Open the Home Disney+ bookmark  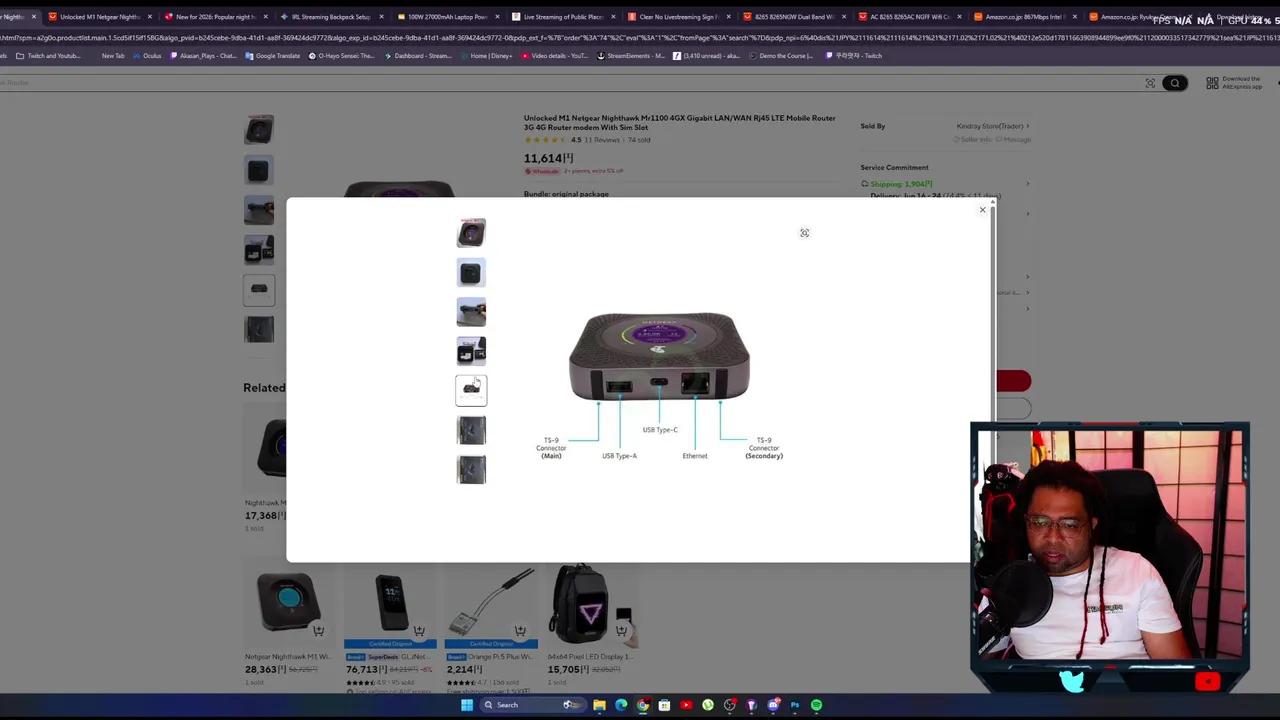(487, 56)
